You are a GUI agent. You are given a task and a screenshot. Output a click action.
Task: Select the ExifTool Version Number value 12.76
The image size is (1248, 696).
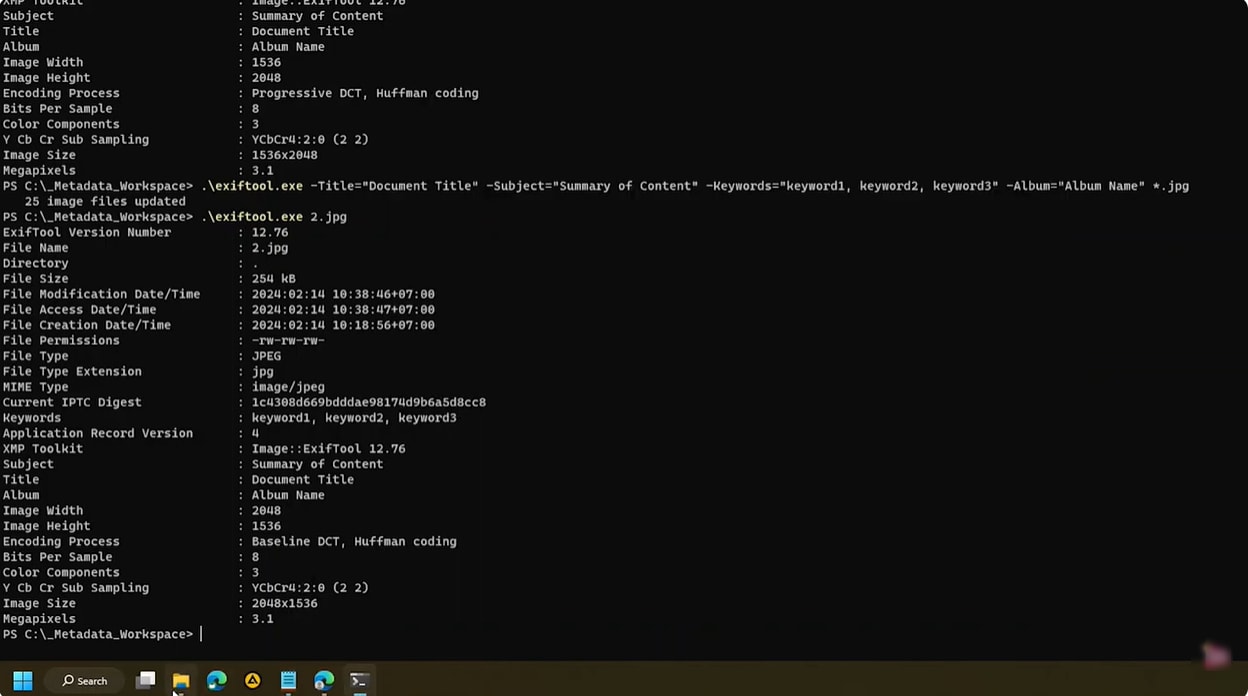click(270, 232)
